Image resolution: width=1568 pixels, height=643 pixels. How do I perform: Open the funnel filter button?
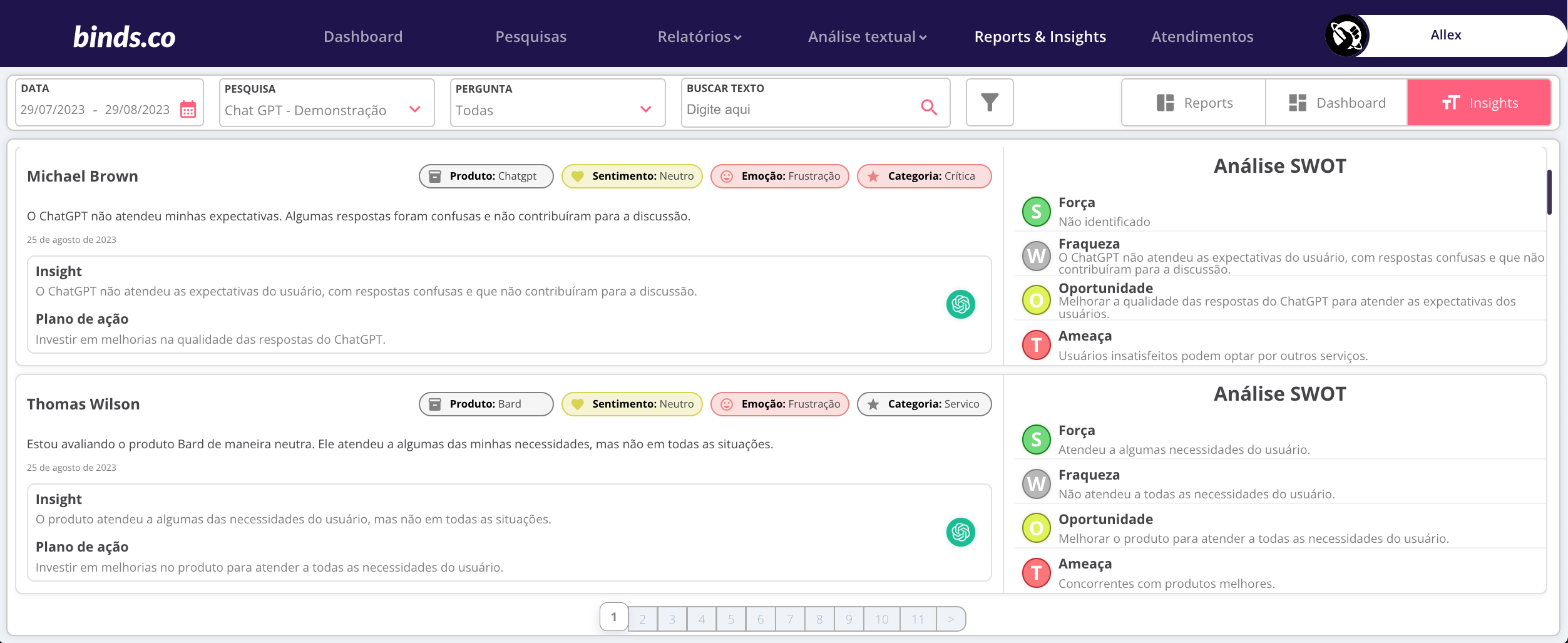[989, 103]
